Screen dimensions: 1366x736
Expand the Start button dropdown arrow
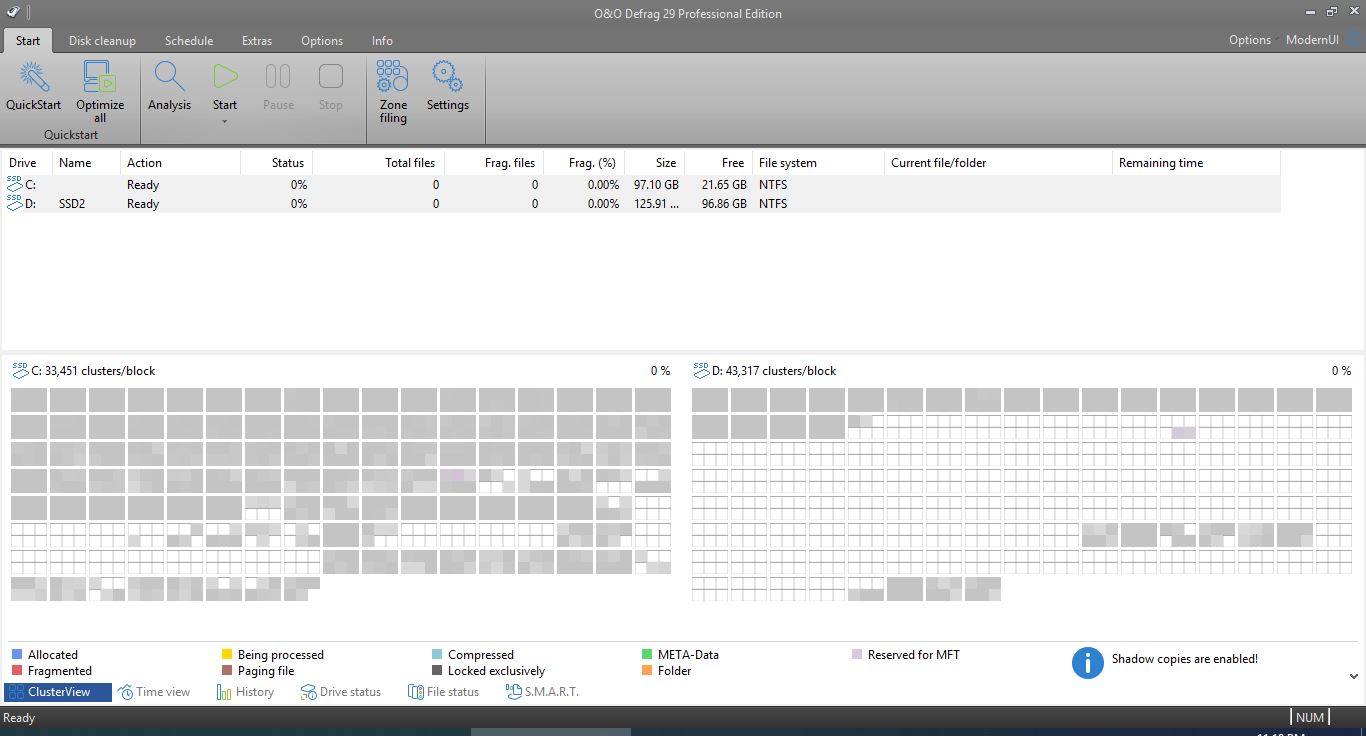point(225,122)
